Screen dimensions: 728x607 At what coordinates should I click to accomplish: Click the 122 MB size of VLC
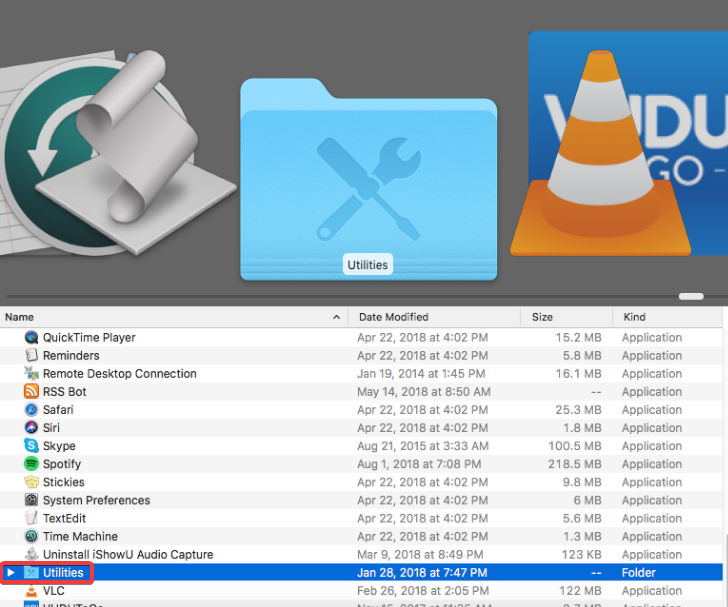pos(580,591)
